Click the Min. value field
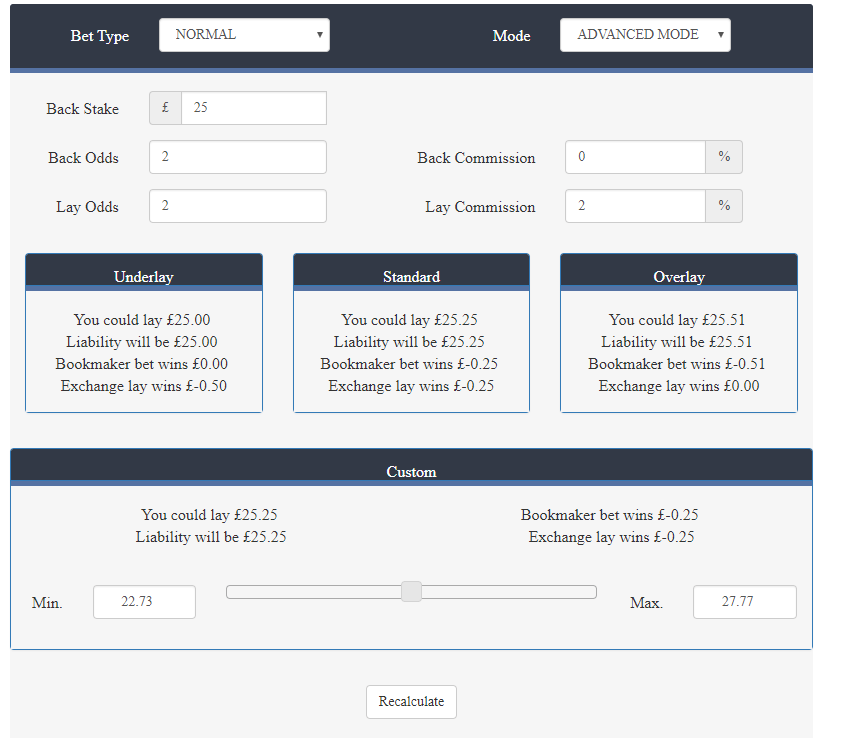Image resolution: width=861 pixels, height=738 pixels. coord(144,602)
